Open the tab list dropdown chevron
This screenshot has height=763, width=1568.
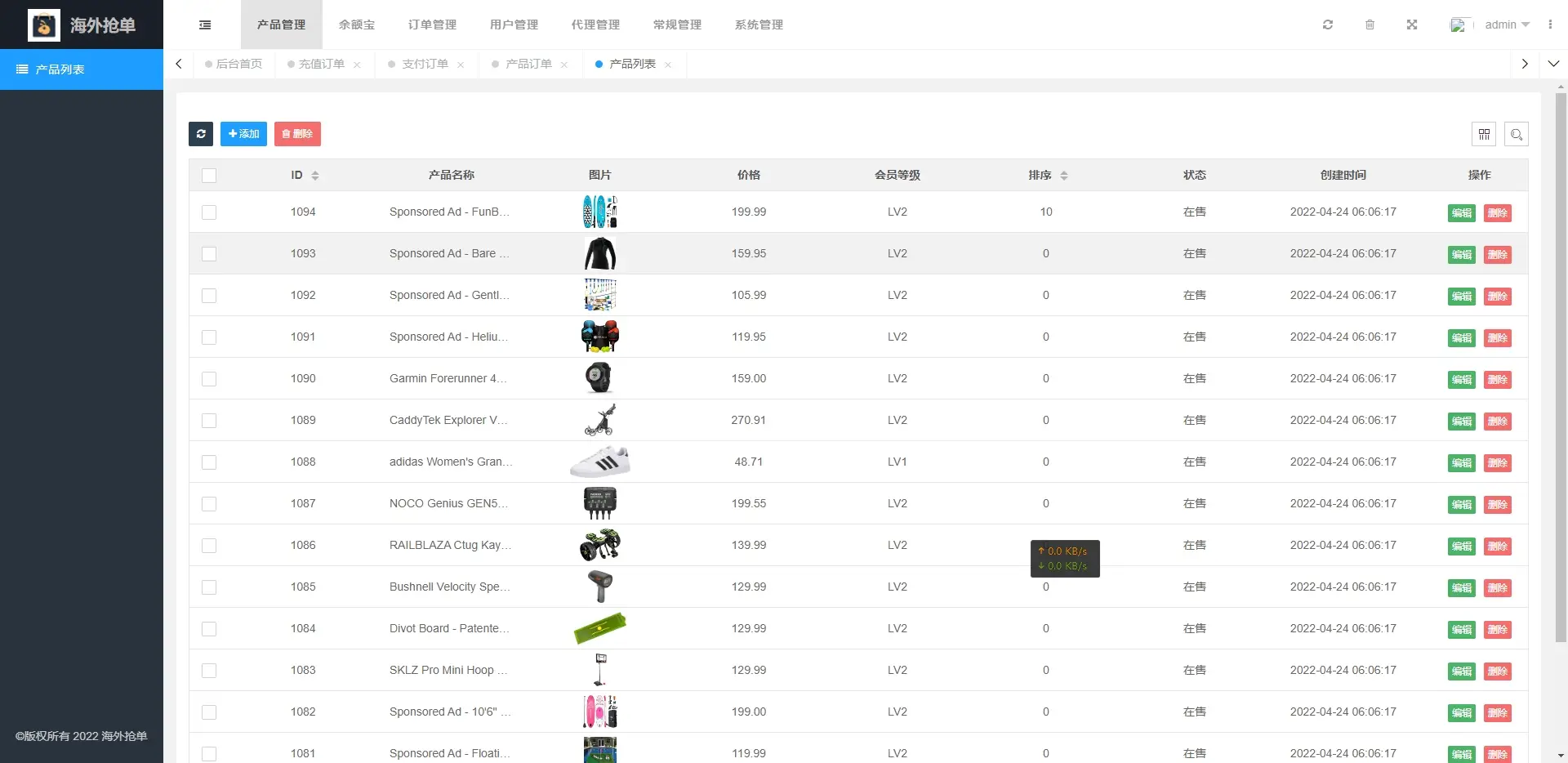tap(1553, 64)
